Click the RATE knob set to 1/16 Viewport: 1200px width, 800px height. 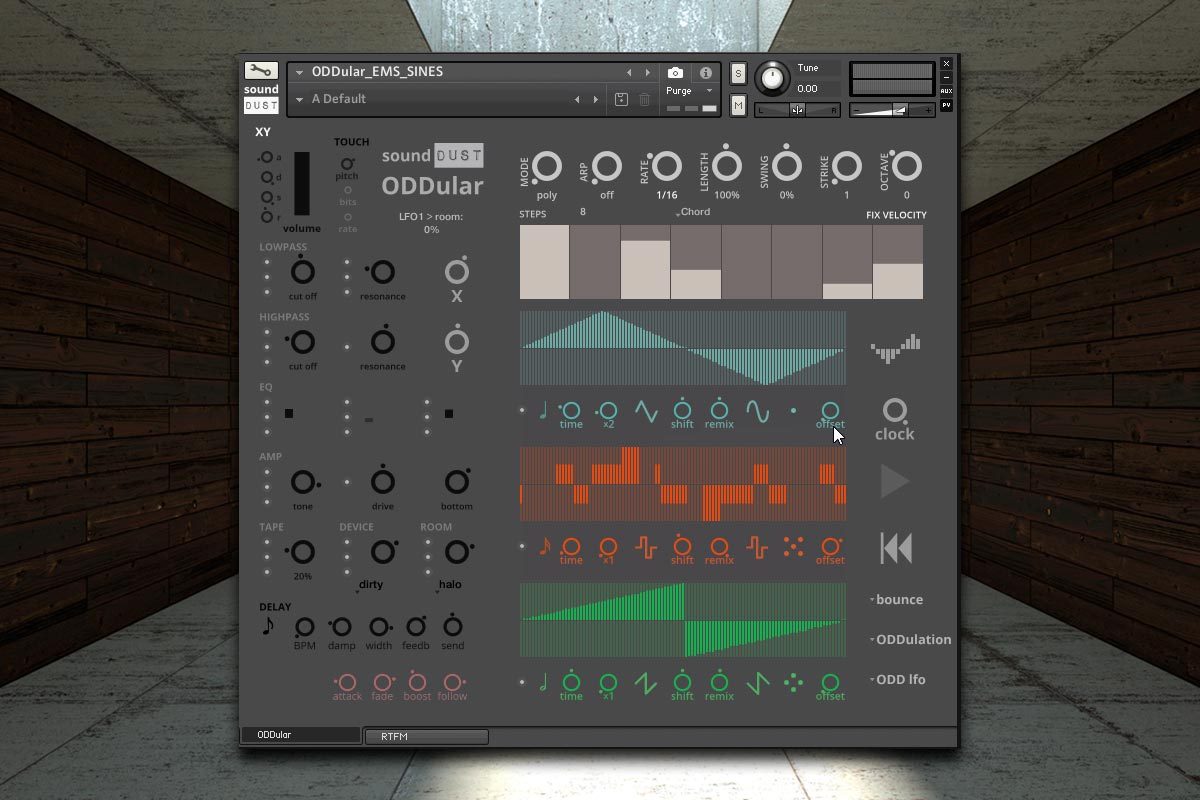[x=667, y=167]
